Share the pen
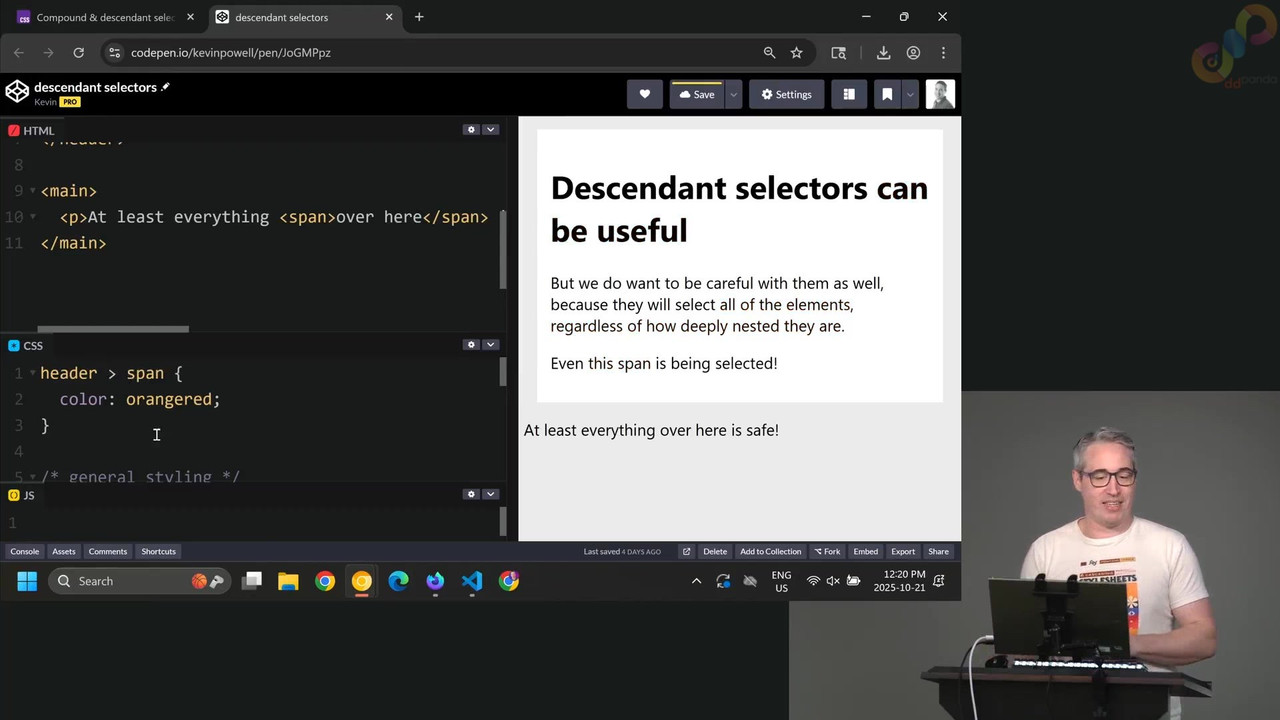Viewport: 1280px width, 720px height. pos(938,551)
